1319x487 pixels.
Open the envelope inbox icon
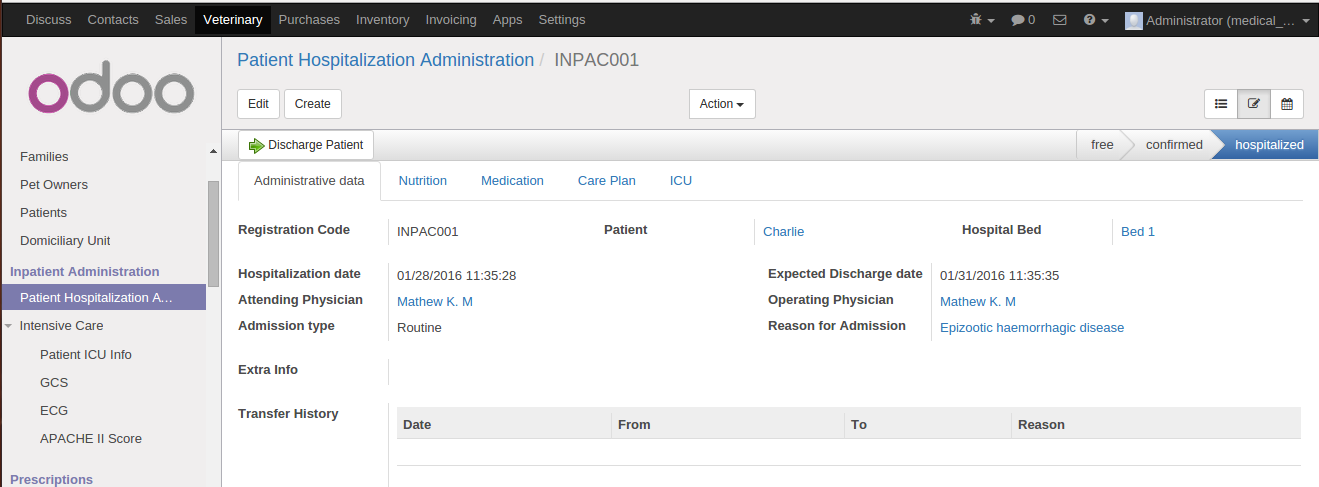click(x=1060, y=20)
